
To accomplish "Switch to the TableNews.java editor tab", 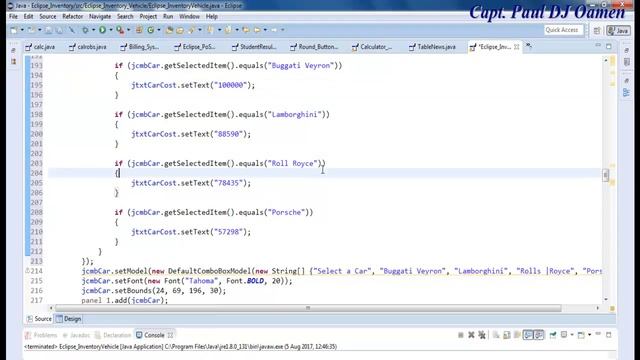I will (433, 47).
